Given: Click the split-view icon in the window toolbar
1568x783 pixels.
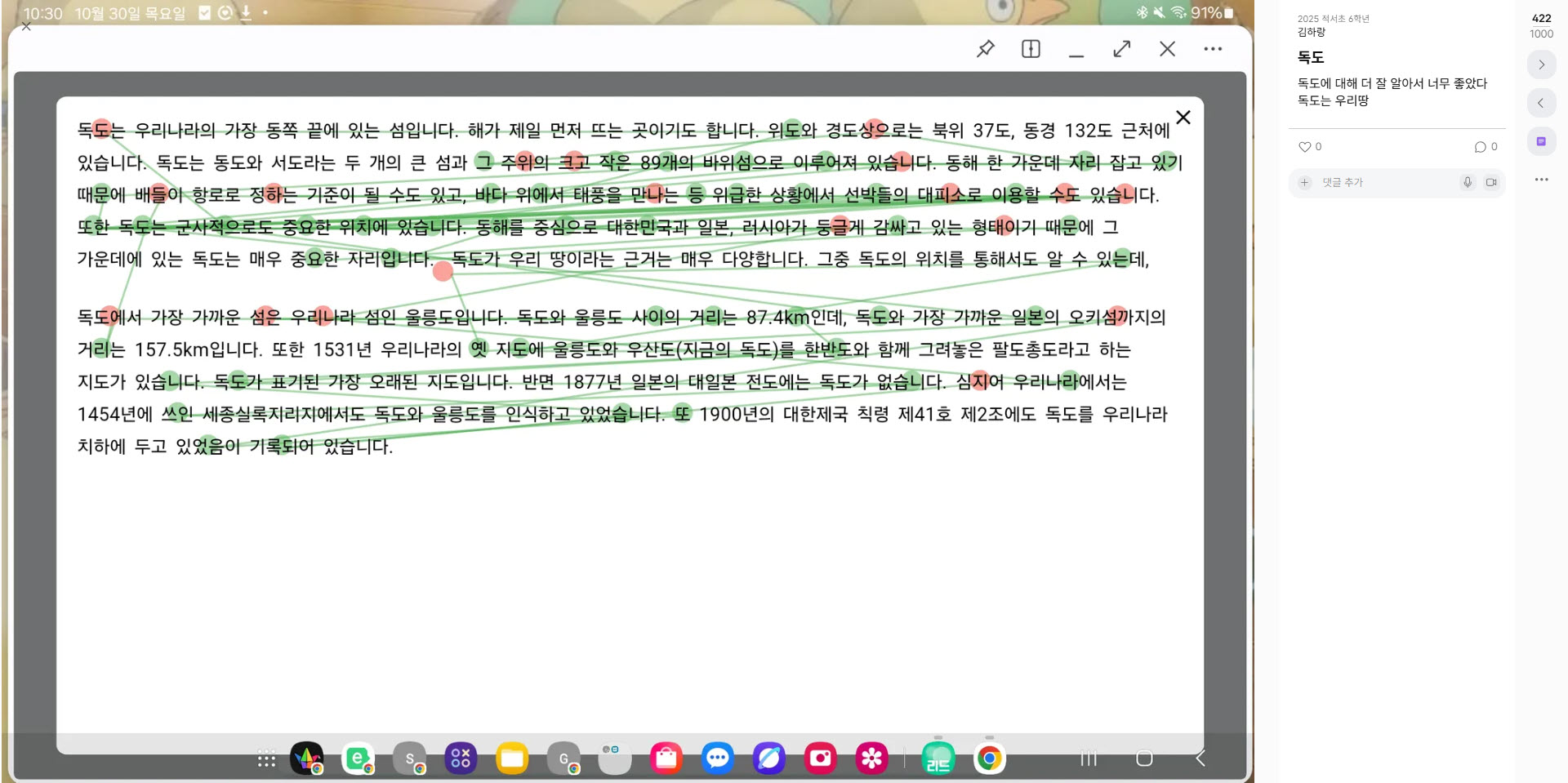Looking at the screenshot, I should click(x=1031, y=49).
